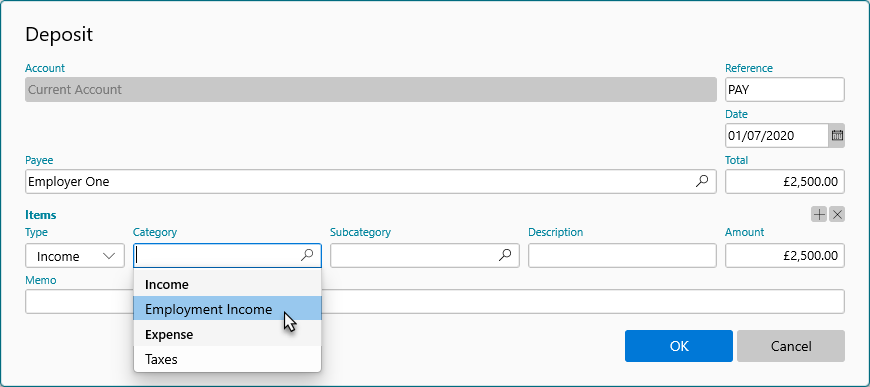
Task: Select Taxes from category list
Action: coord(227,359)
